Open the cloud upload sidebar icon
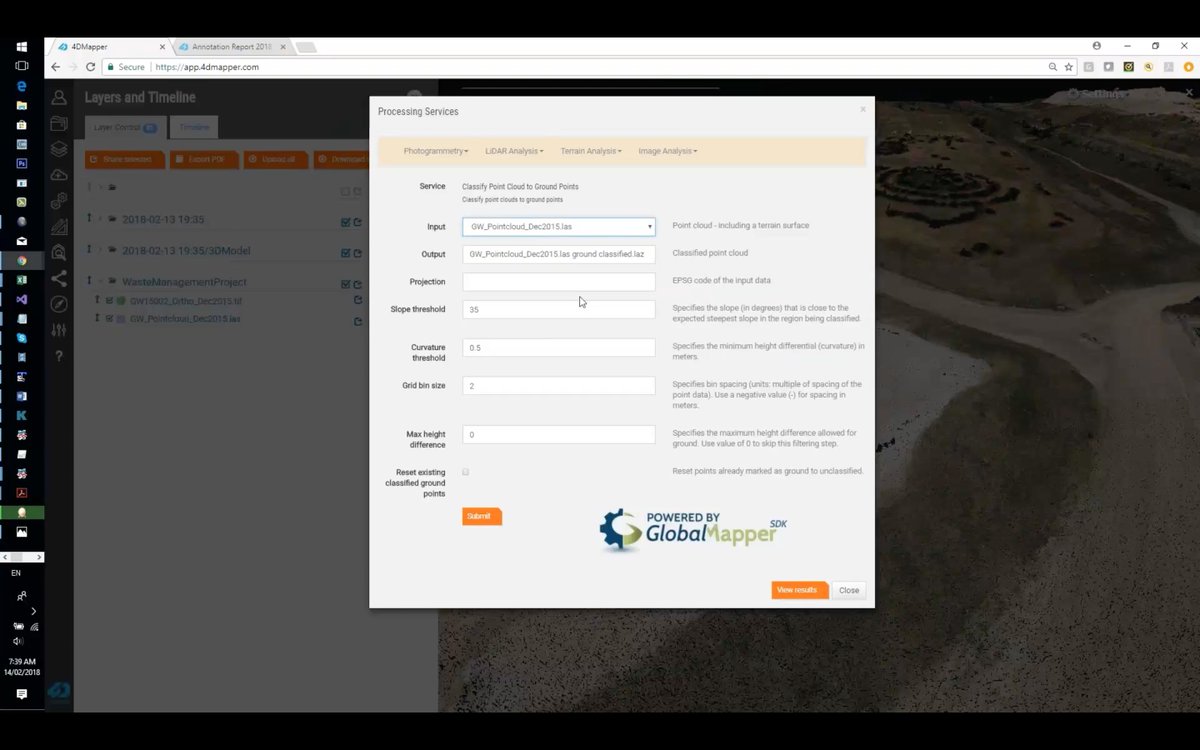The width and height of the screenshot is (1200, 750). (59, 175)
